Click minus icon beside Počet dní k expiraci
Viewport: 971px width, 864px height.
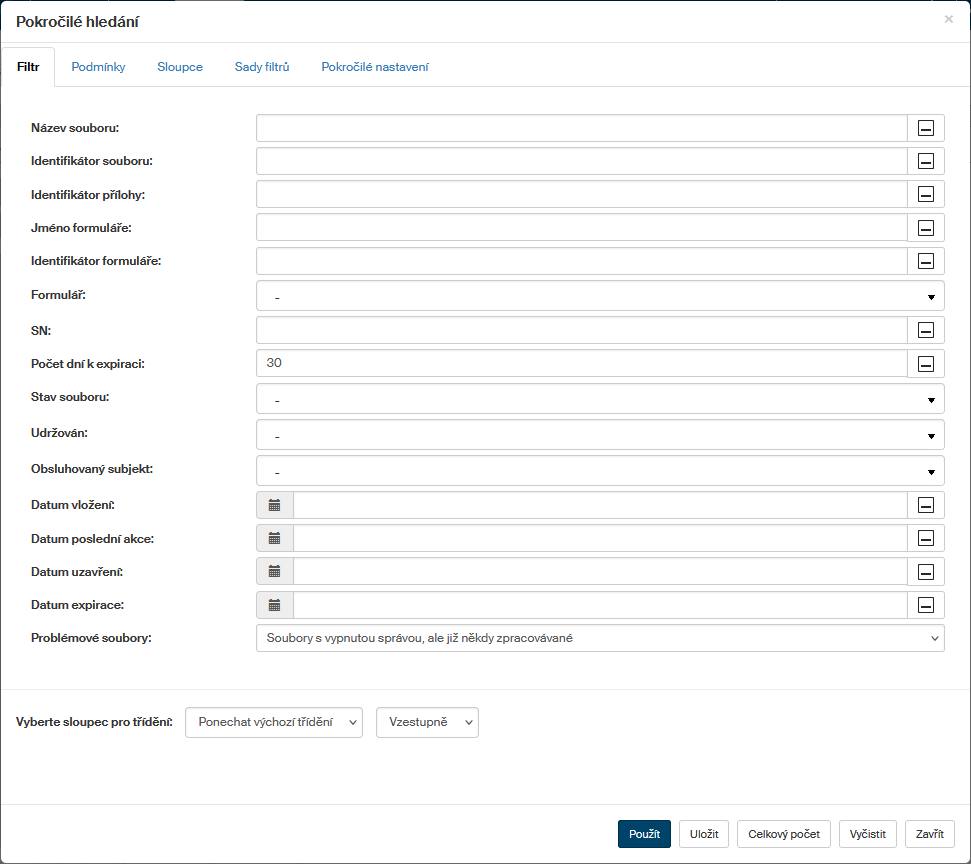click(x=925, y=364)
